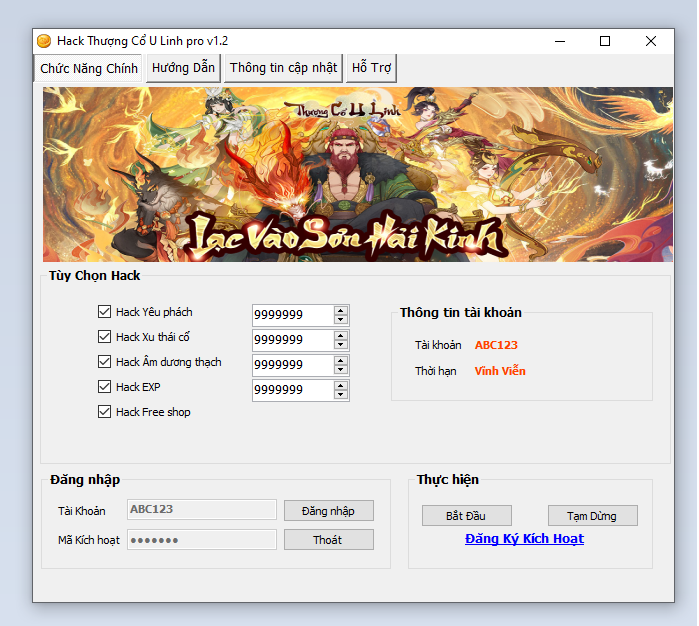Close the Hack Thượng Cổ U Linh window

651,41
